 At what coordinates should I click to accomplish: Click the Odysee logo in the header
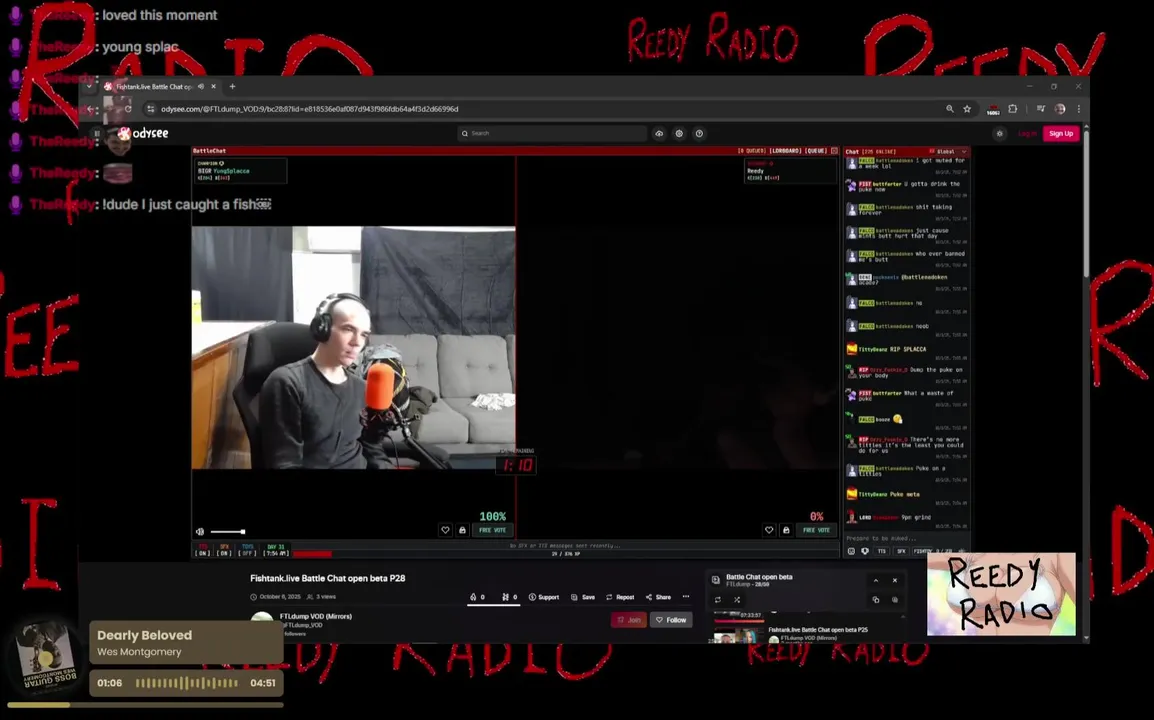144,133
